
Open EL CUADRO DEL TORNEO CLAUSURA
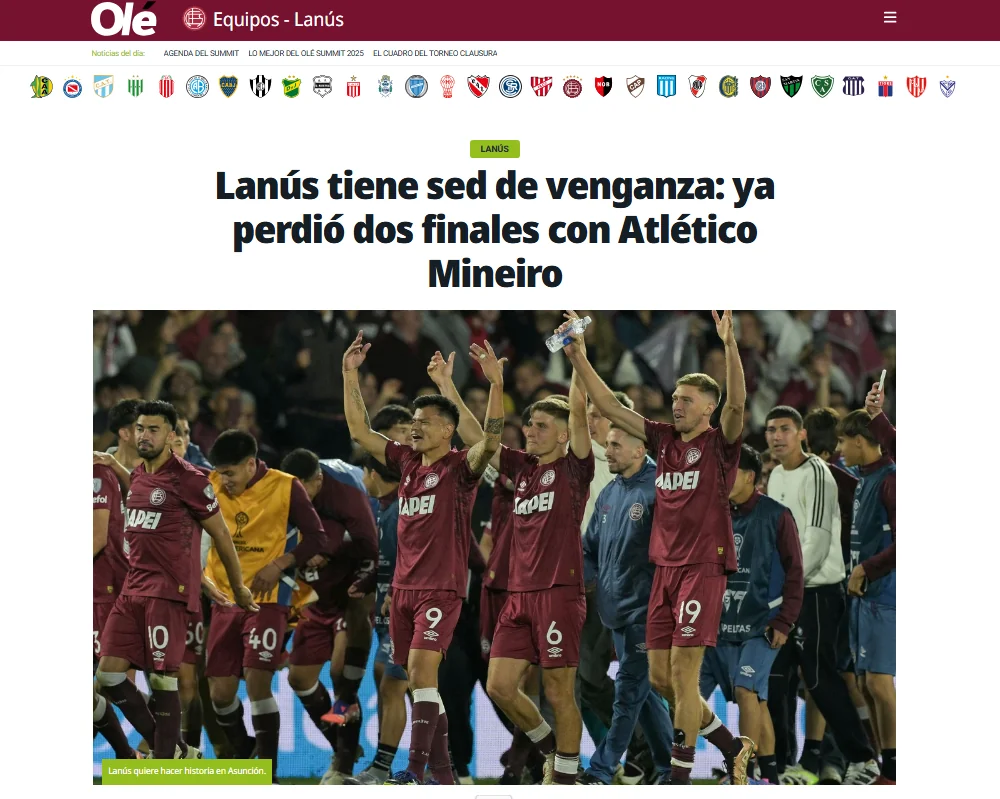pyautogui.click(x=435, y=53)
